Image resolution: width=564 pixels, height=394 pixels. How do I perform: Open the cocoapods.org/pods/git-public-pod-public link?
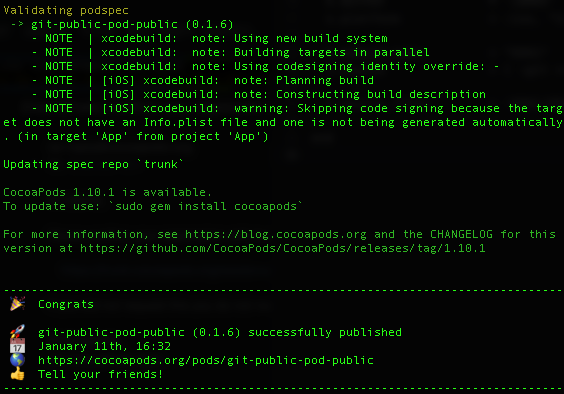pos(206,360)
